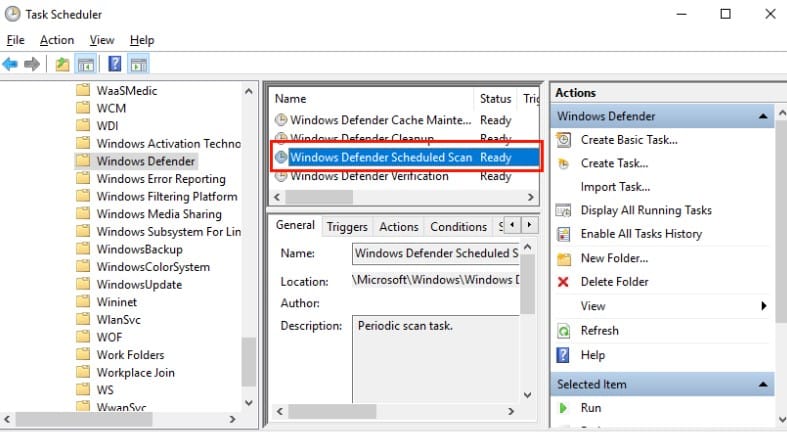The height and width of the screenshot is (432, 787).
Task: Show next tabs with right tab arrow
Action: (529, 225)
